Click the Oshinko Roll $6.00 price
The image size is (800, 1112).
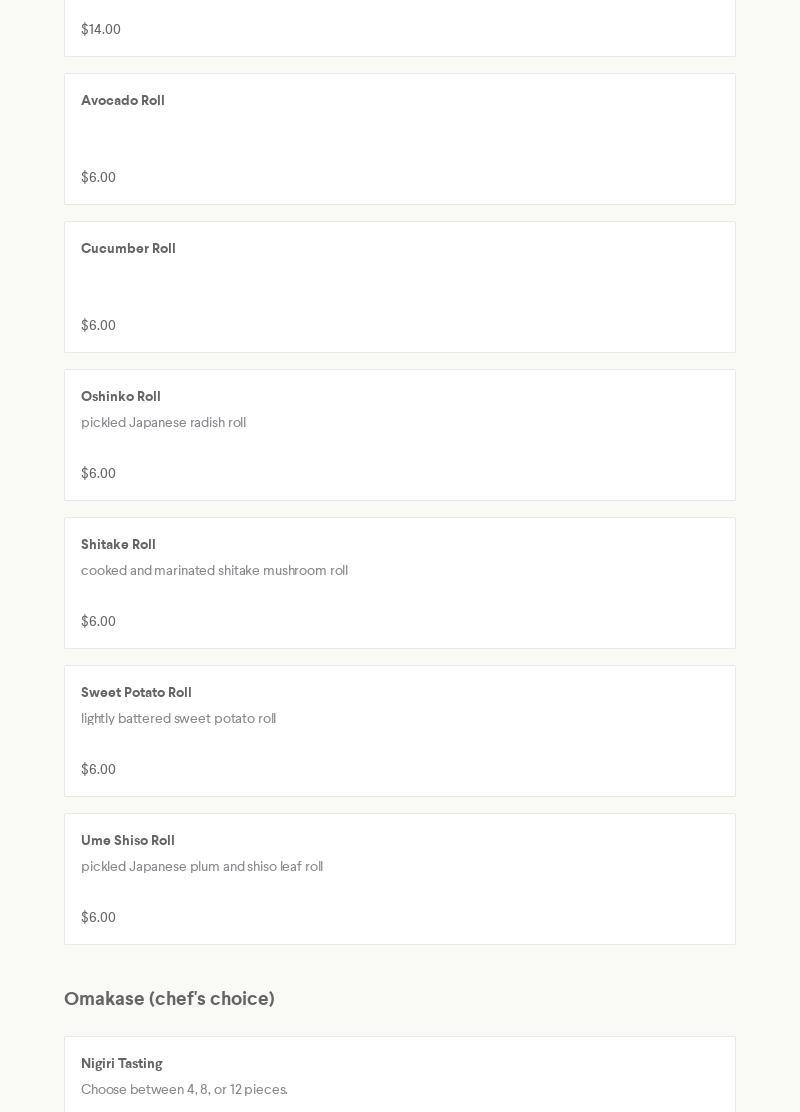tap(98, 473)
